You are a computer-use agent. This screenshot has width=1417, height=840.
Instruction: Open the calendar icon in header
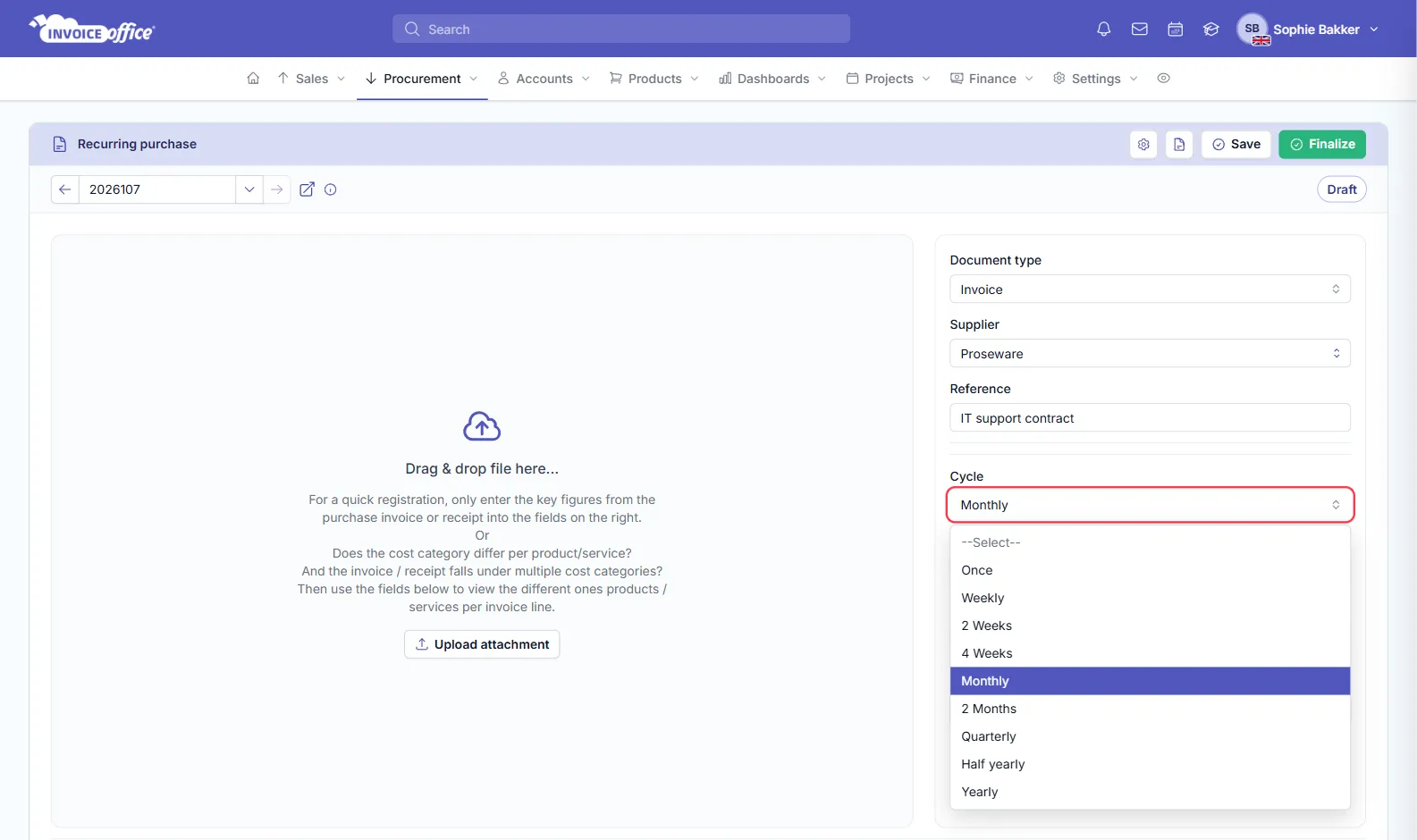click(1176, 29)
